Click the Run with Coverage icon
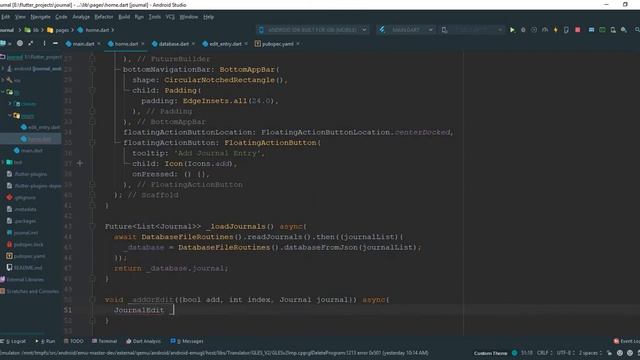The width and height of the screenshot is (640, 360). click(x=534, y=30)
